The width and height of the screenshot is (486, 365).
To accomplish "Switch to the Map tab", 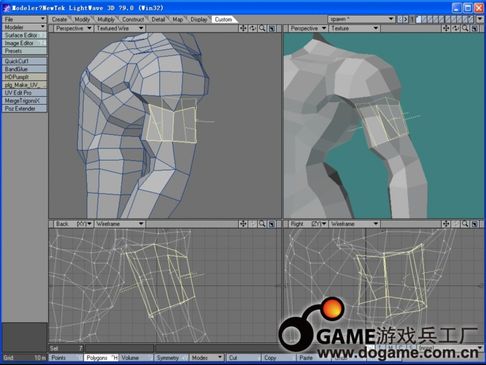I will (x=178, y=20).
